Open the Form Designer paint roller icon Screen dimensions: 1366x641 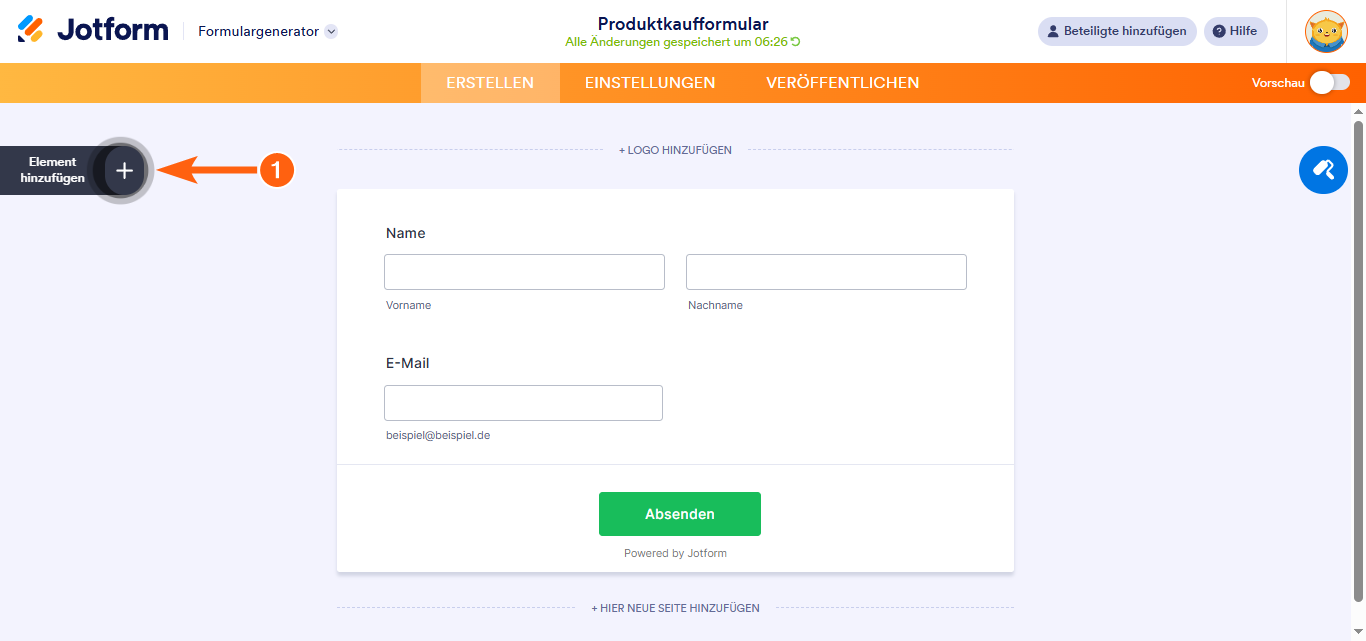pyautogui.click(x=1323, y=170)
